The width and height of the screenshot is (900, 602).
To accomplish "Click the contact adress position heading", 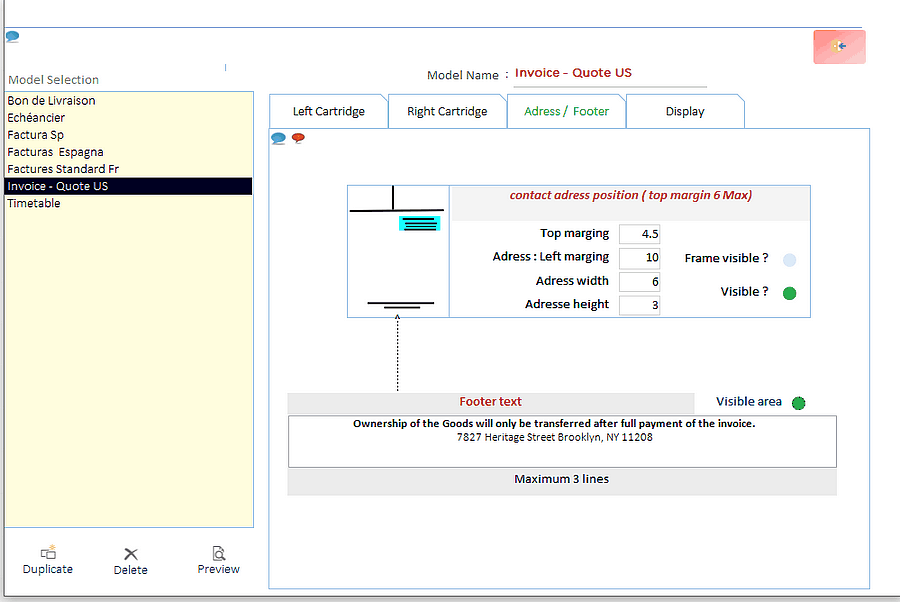I will click(x=631, y=195).
